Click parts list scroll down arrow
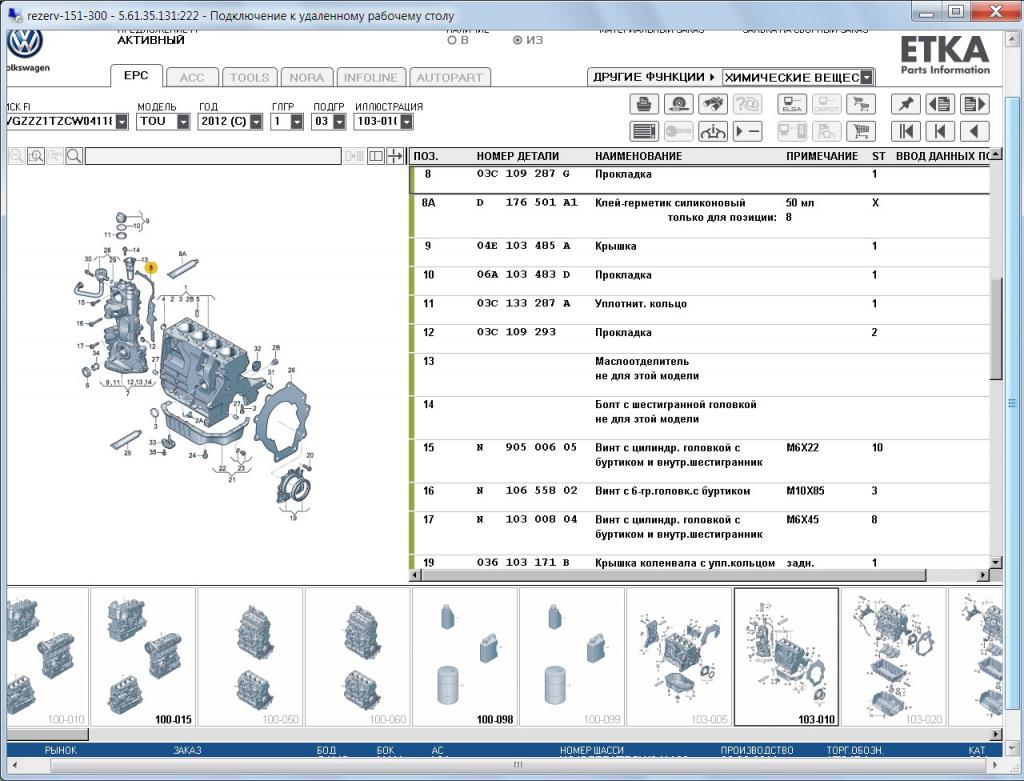The height and width of the screenshot is (781, 1024). 995,562
